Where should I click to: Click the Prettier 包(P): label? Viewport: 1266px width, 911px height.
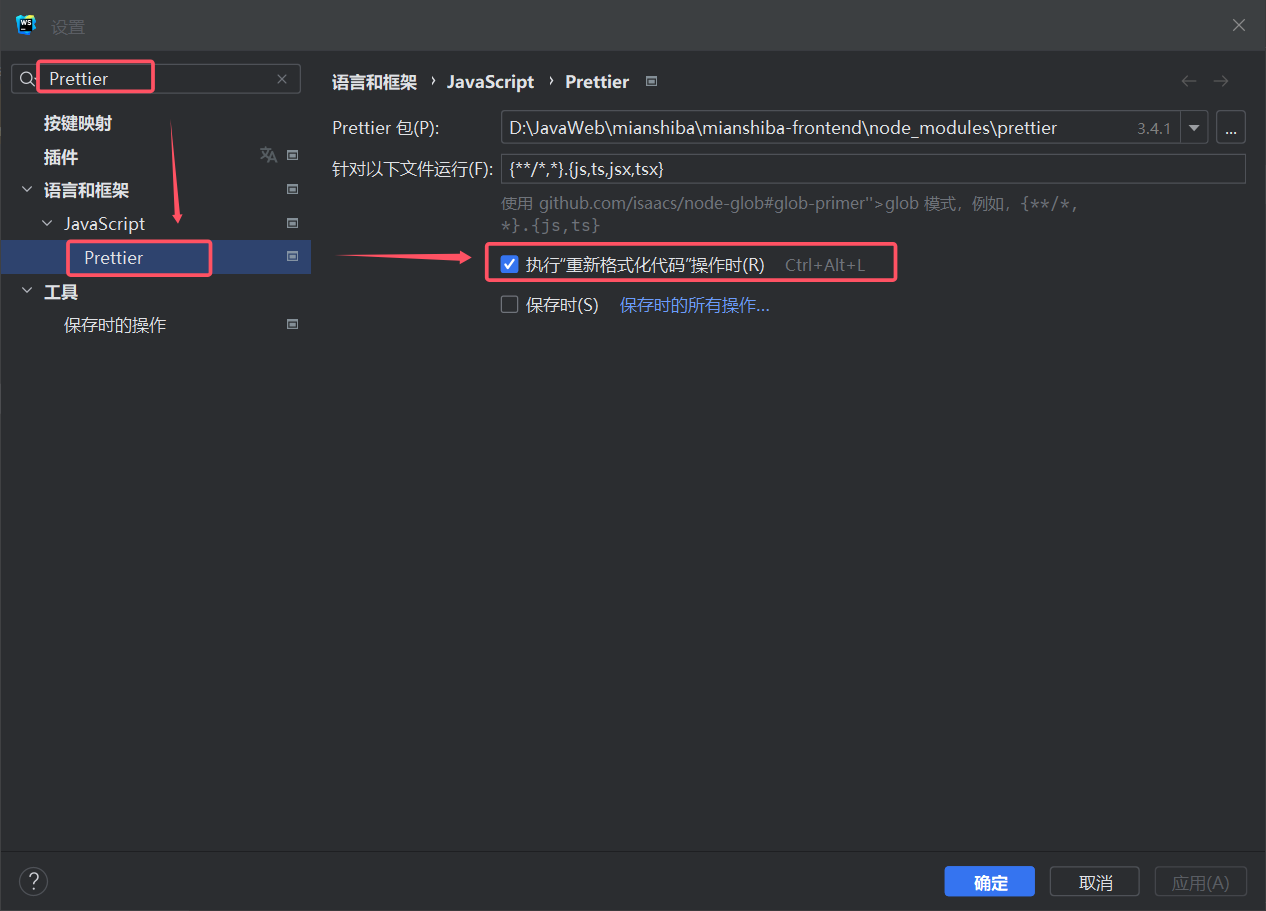pyautogui.click(x=386, y=128)
